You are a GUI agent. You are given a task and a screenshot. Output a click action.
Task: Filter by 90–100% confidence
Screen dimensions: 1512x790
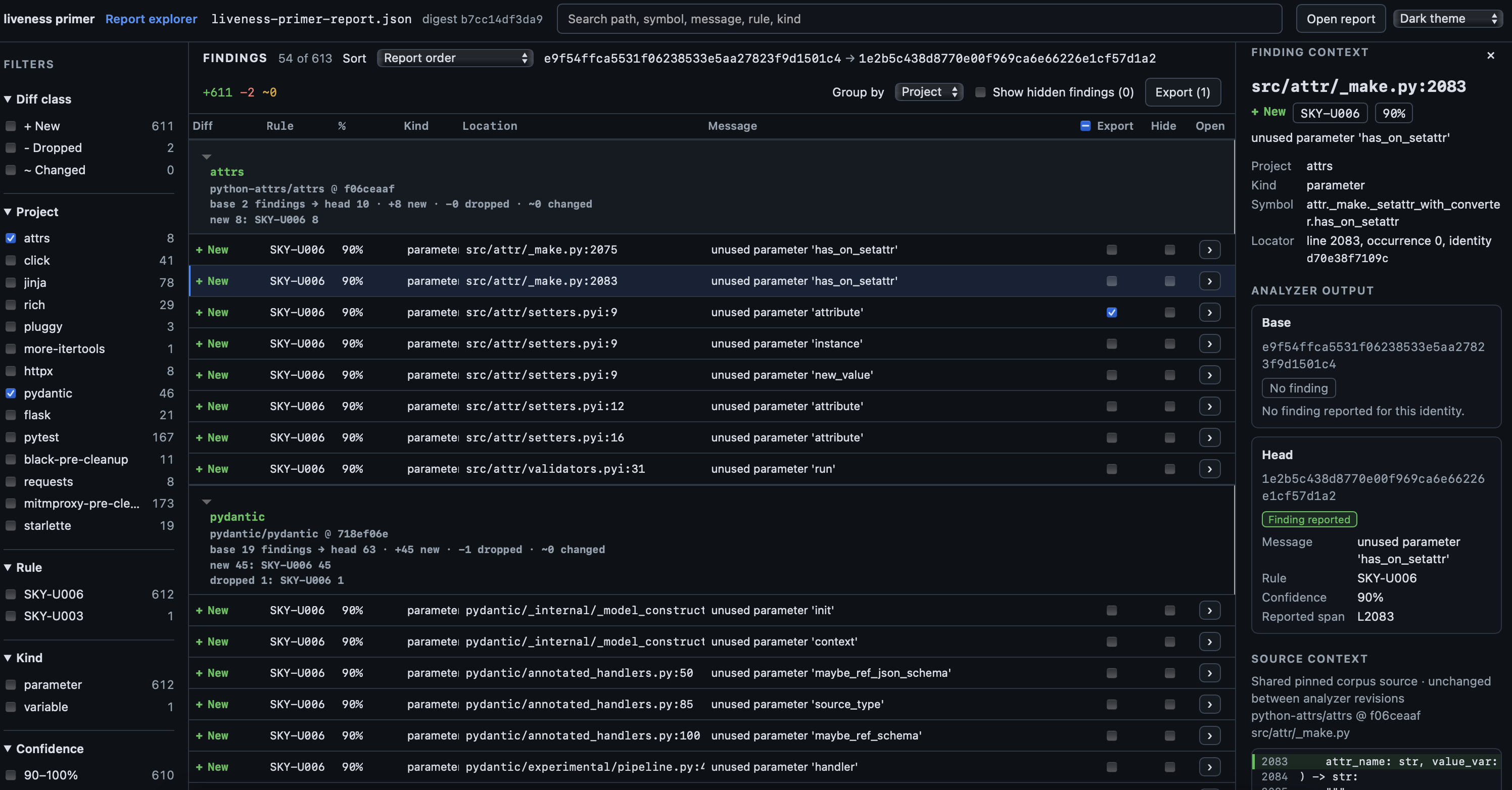coord(11,775)
